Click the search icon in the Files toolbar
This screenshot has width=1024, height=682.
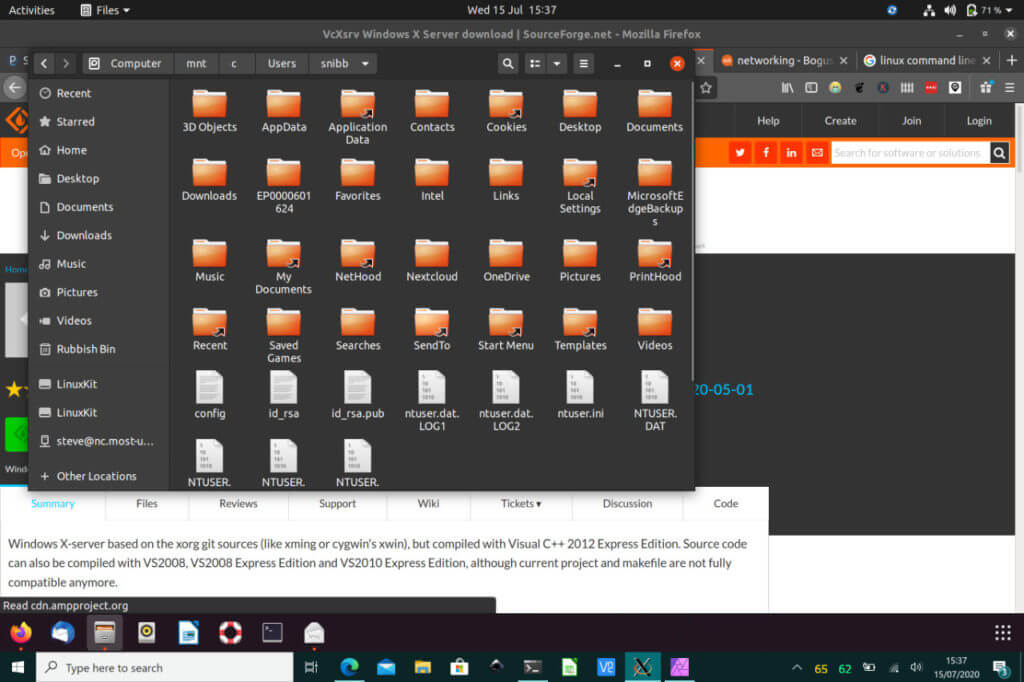click(508, 62)
